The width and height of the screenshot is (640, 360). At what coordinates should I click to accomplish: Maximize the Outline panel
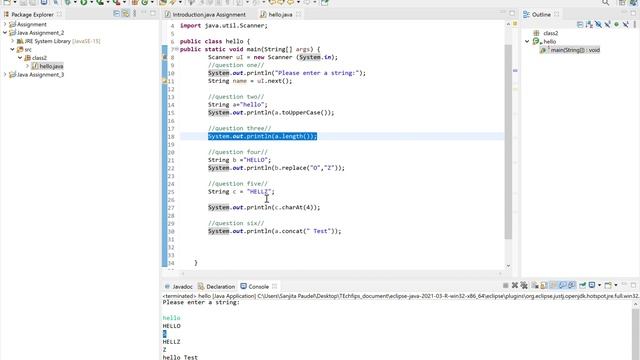pyautogui.click(x=633, y=13)
